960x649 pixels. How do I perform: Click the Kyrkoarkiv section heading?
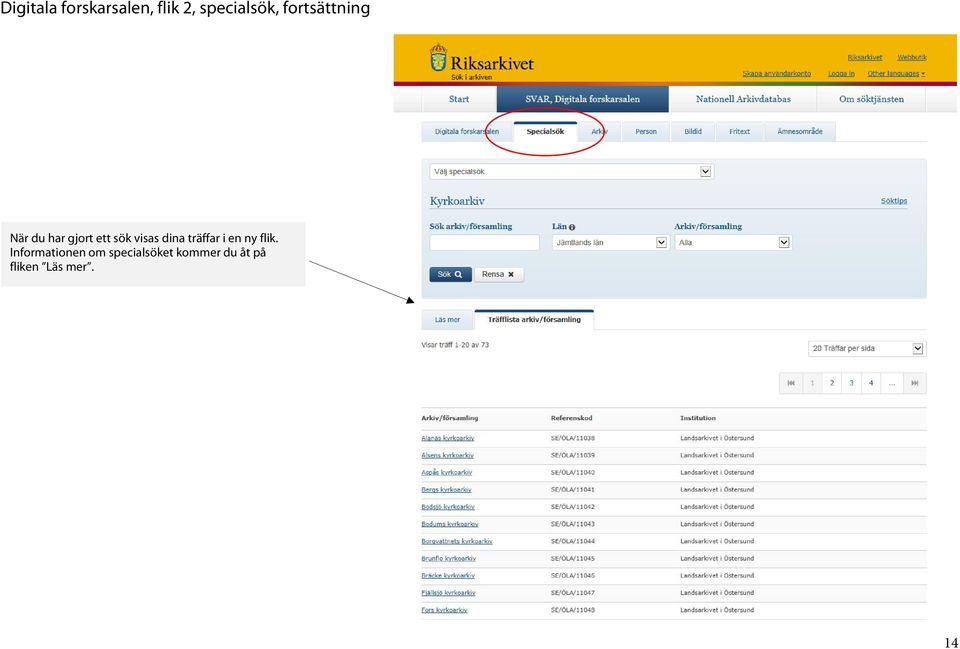tap(457, 201)
